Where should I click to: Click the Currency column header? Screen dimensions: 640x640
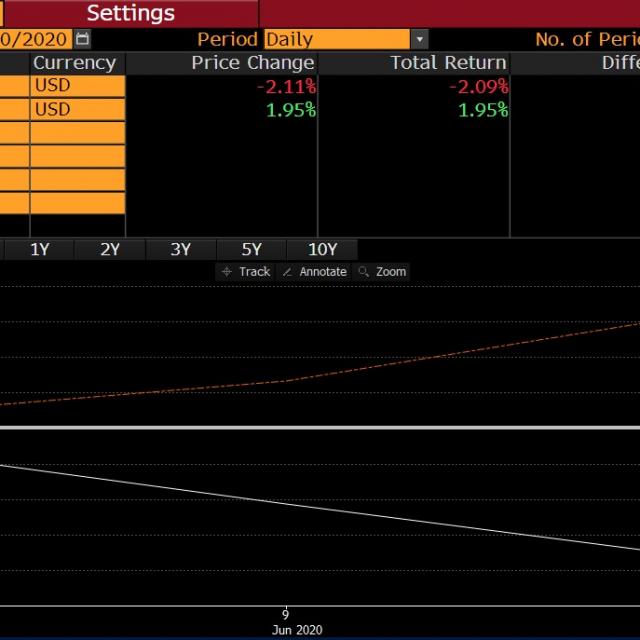point(76,63)
